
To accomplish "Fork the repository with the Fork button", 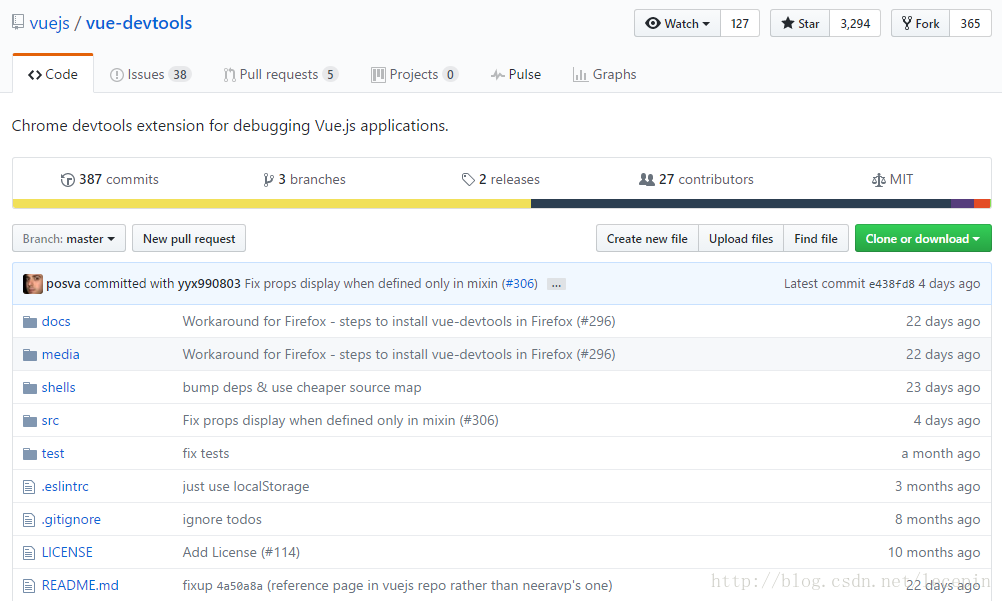I will [920, 24].
